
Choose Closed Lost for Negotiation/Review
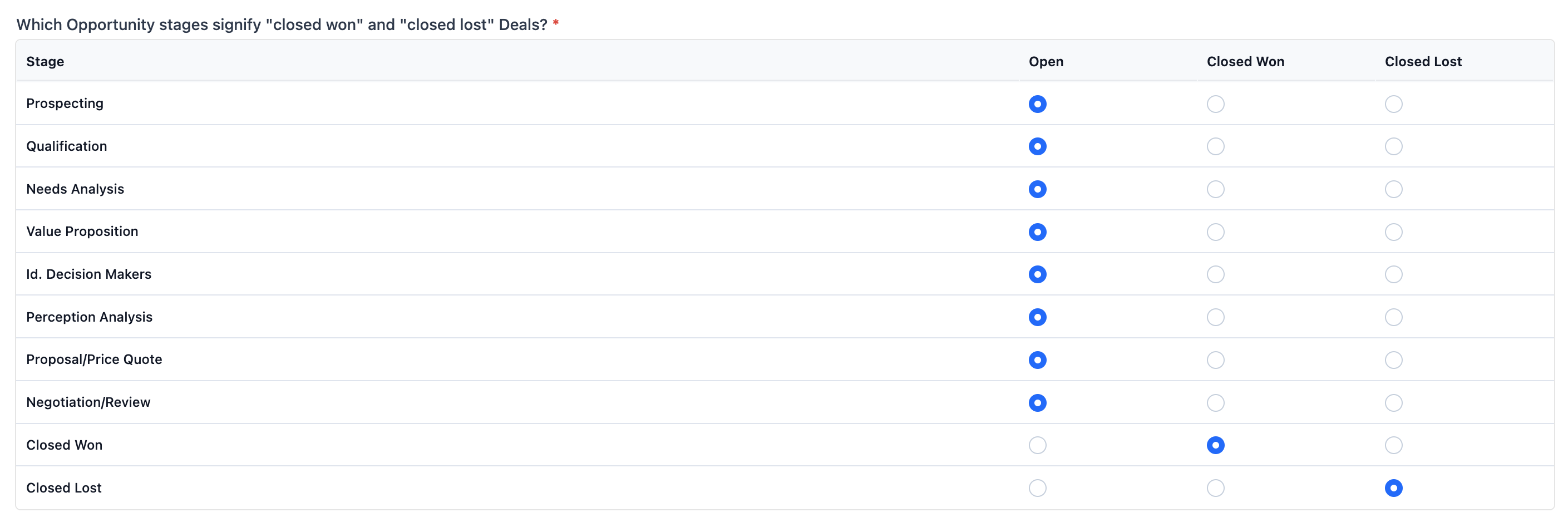coord(1393,402)
